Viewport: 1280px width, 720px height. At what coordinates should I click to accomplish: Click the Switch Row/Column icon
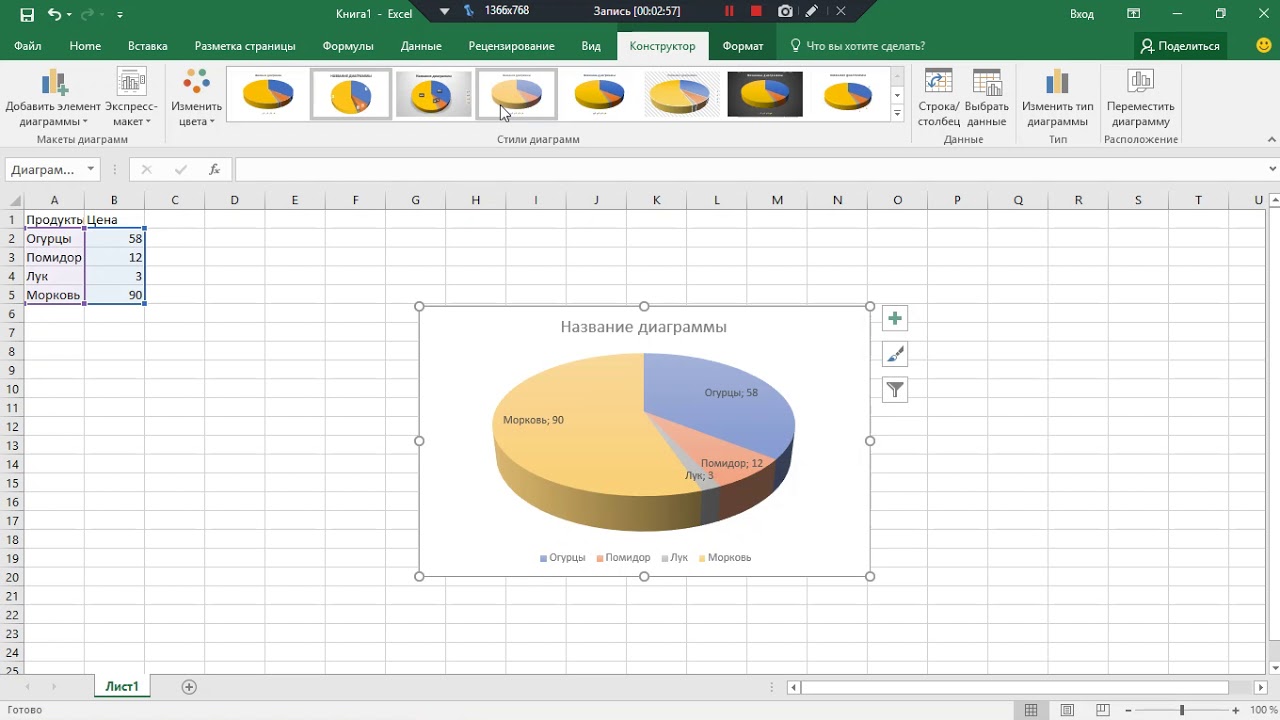coord(938,83)
